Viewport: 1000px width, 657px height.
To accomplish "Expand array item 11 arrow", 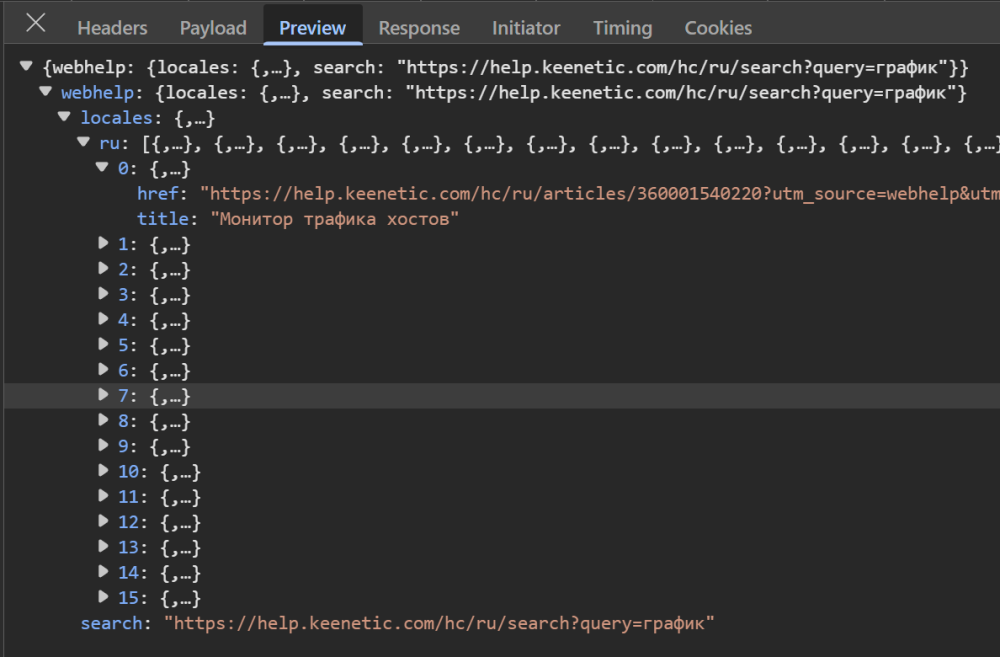I will (103, 495).
